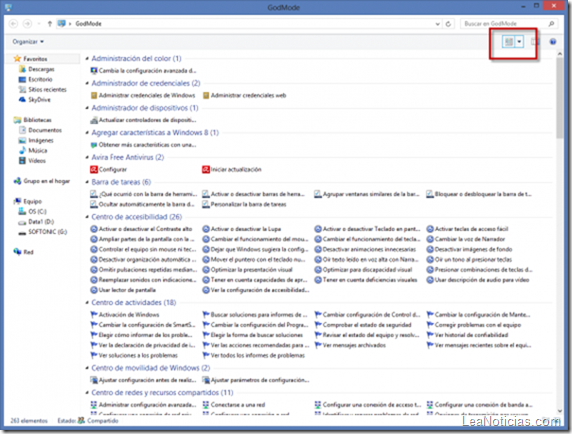Collapse Administrador de credenciales group
Image resolution: width=572 pixels, height=434 pixels.
tap(87, 83)
